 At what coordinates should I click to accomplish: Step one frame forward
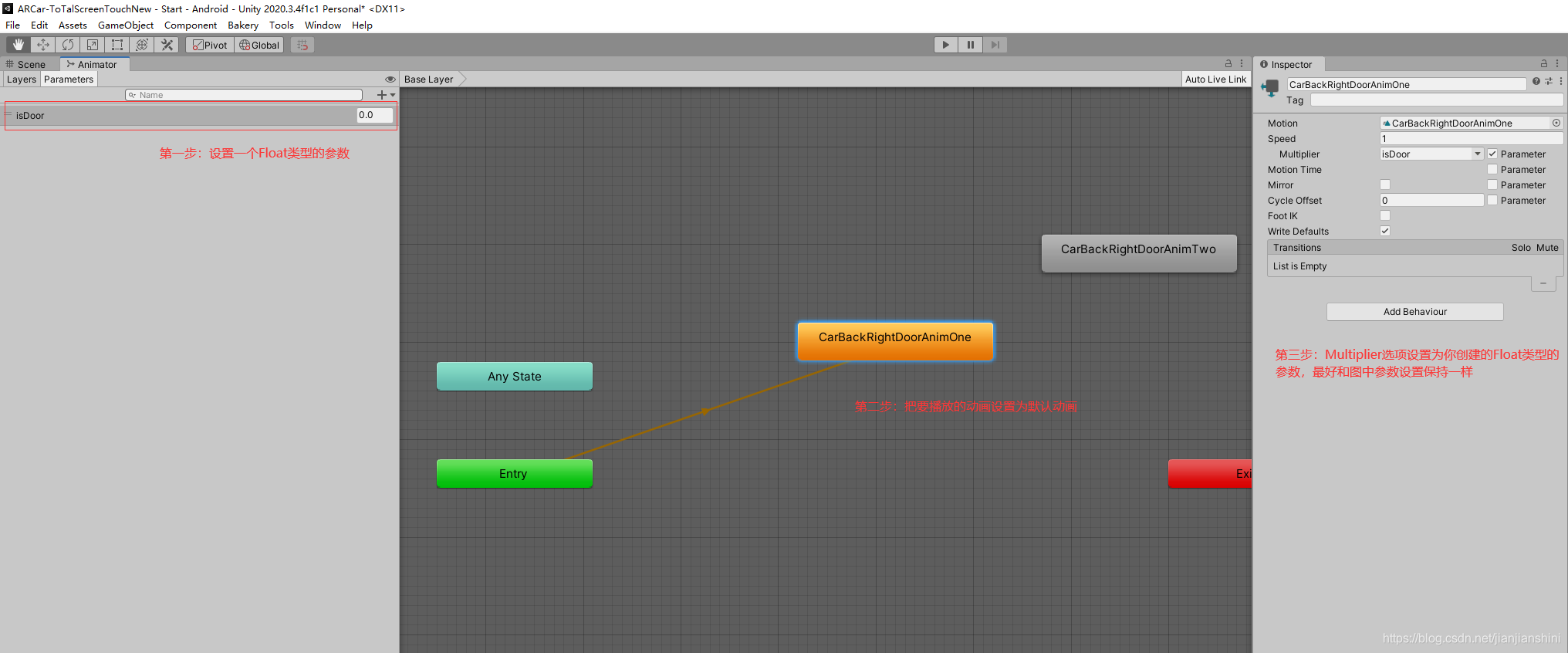[995, 45]
